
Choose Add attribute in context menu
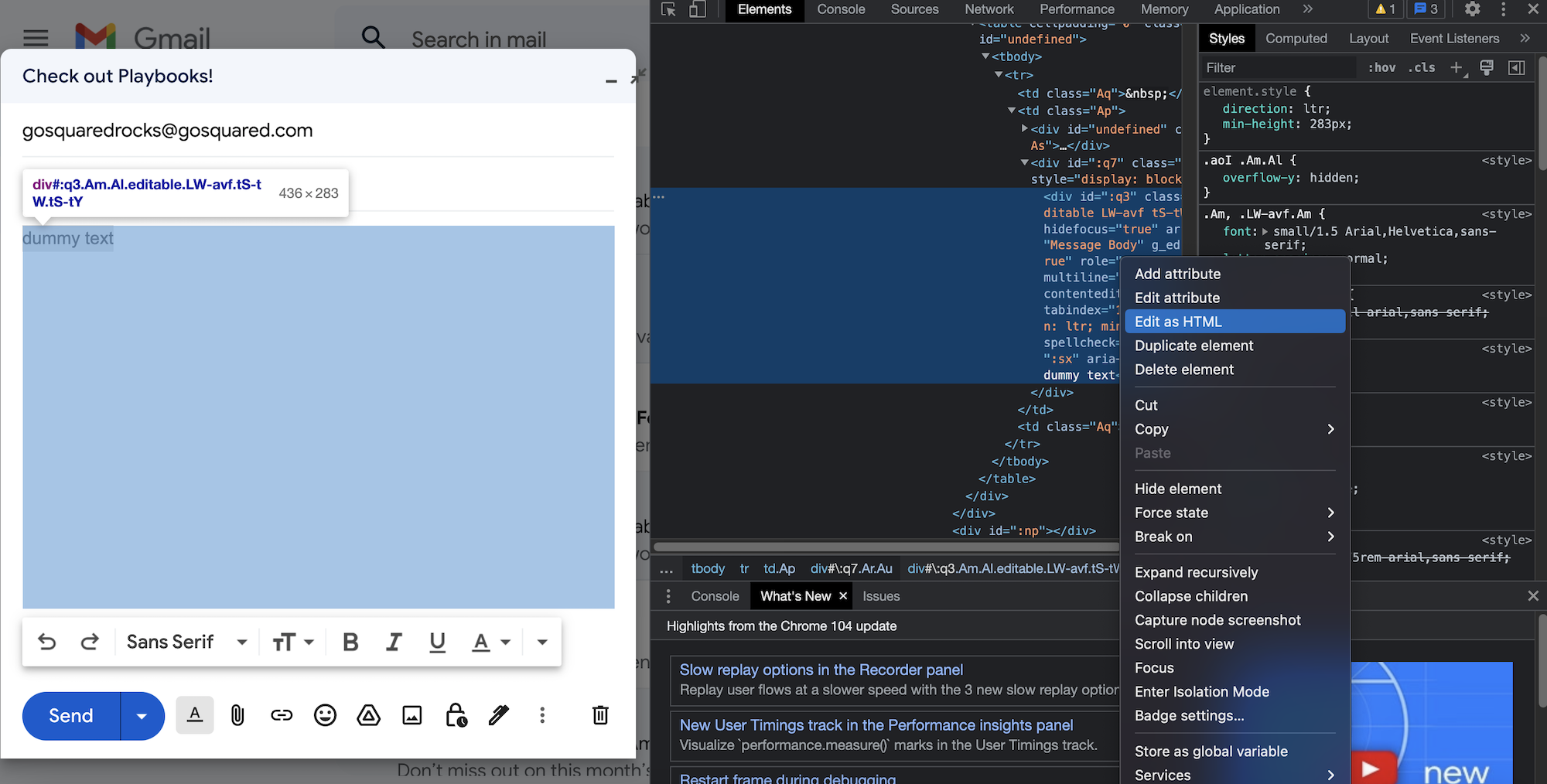click(x=1235, y=274)
